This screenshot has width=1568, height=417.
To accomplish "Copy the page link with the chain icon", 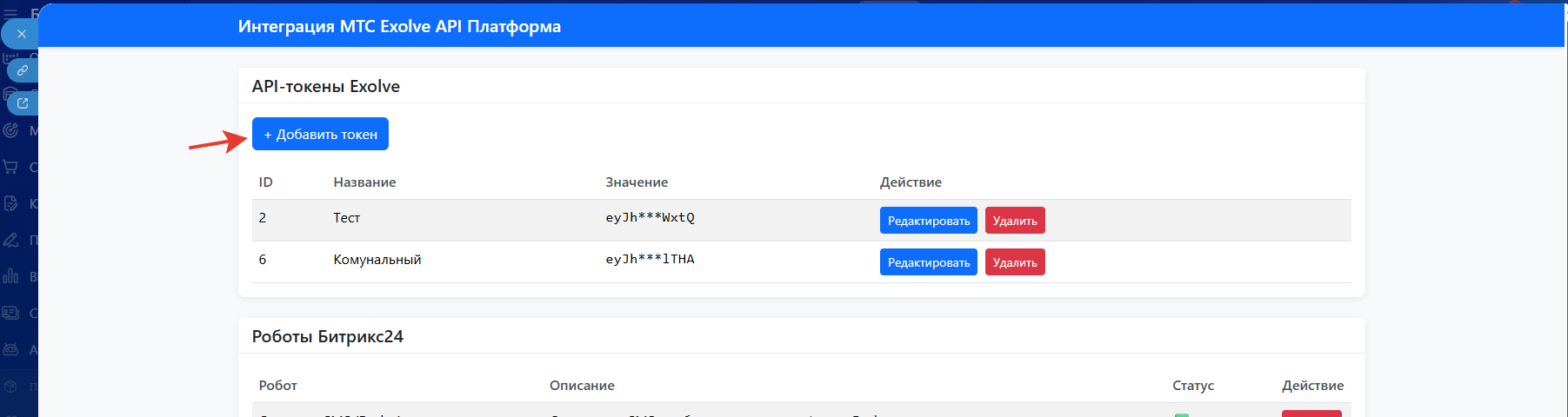I will (x=23, y=70).
